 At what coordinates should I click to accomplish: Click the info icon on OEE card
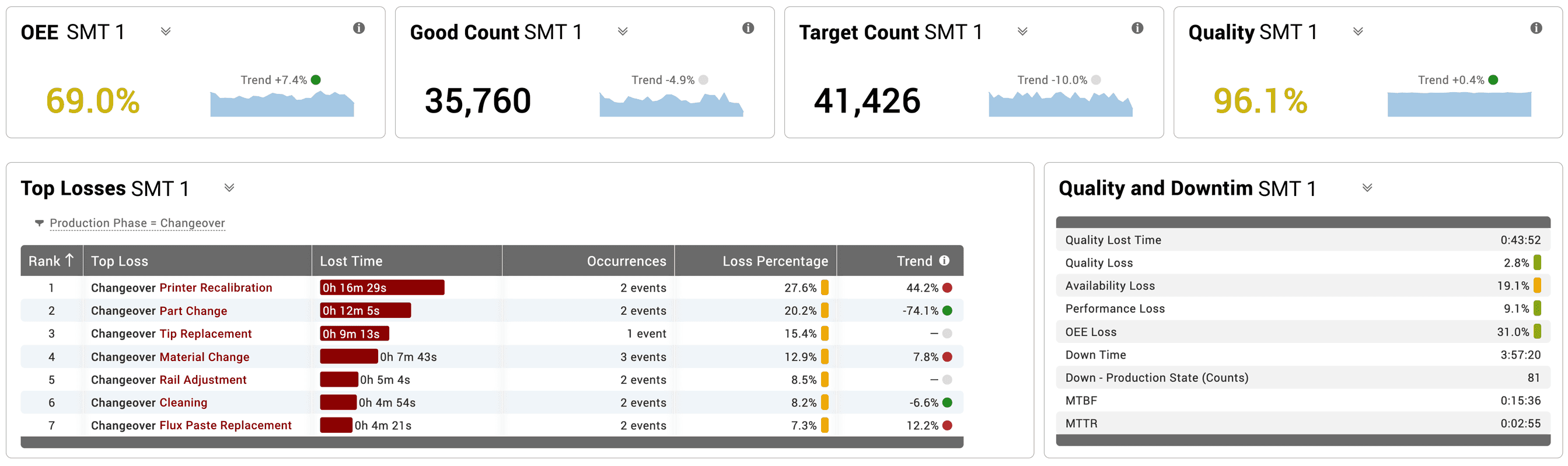click(358, 28)
